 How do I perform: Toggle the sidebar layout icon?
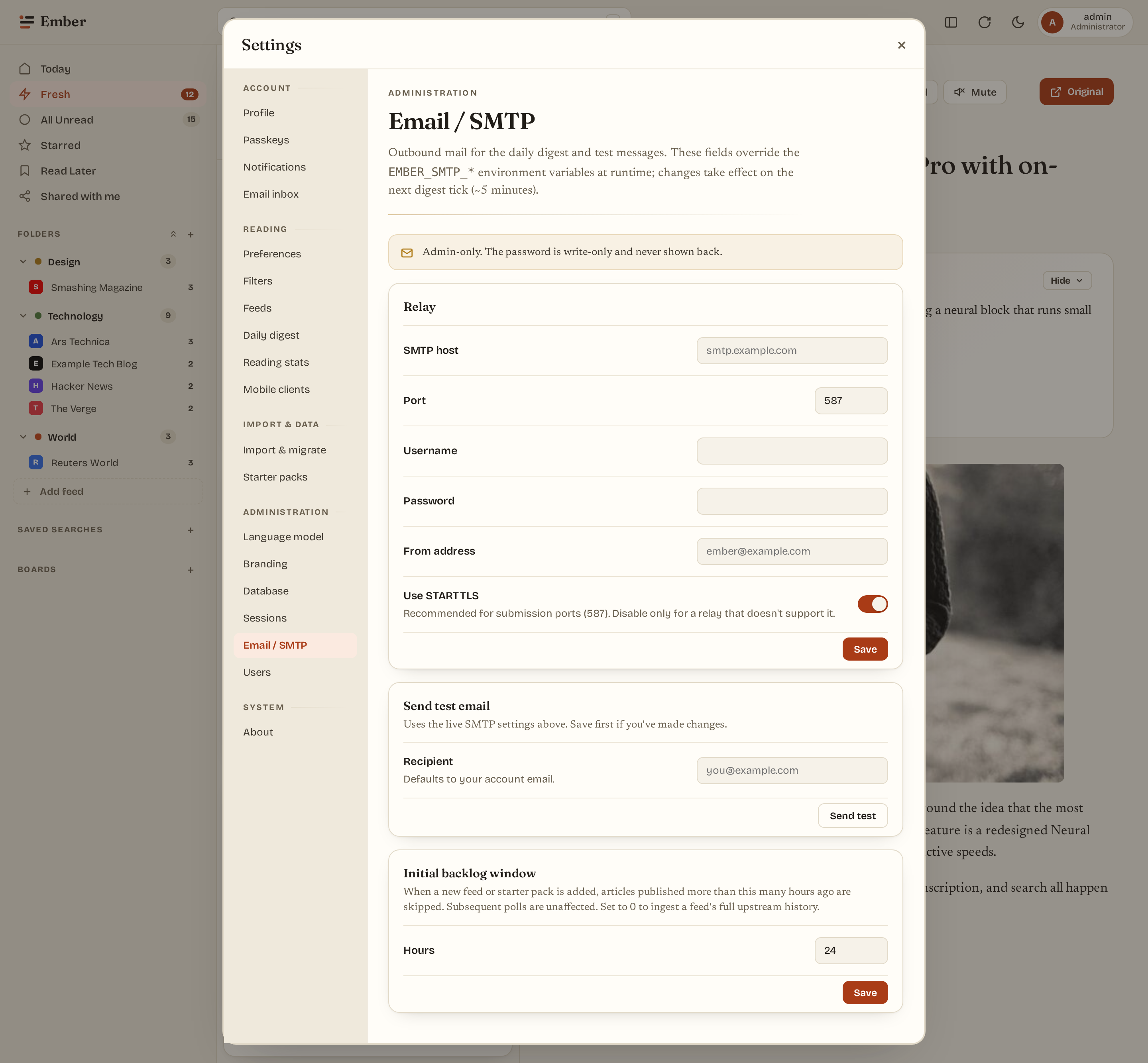pos(951,22)
